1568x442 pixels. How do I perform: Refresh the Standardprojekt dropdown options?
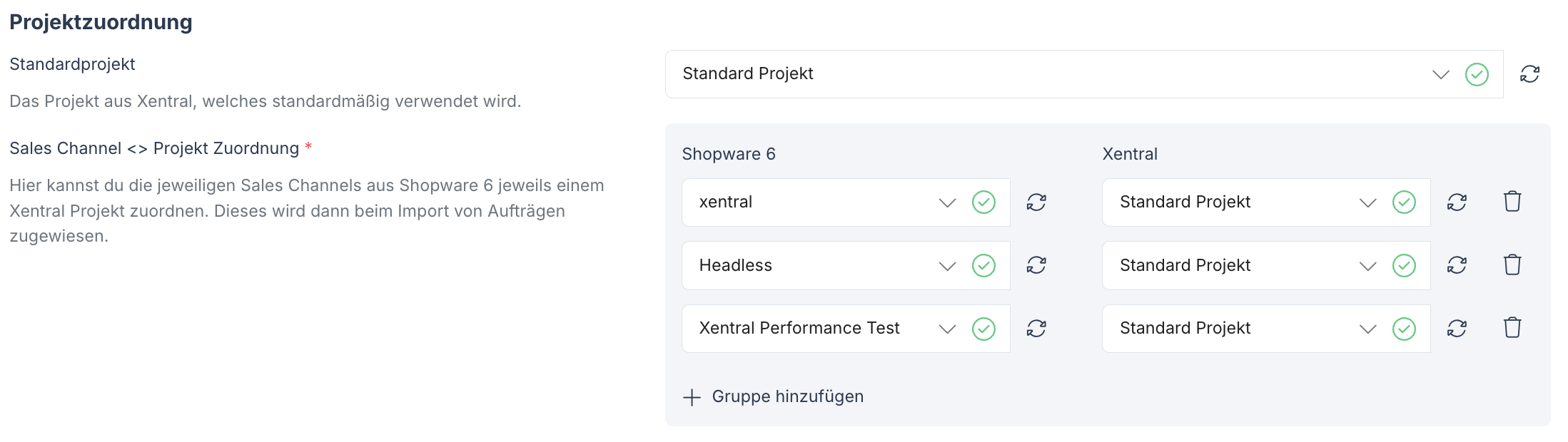pos(1529,74)
